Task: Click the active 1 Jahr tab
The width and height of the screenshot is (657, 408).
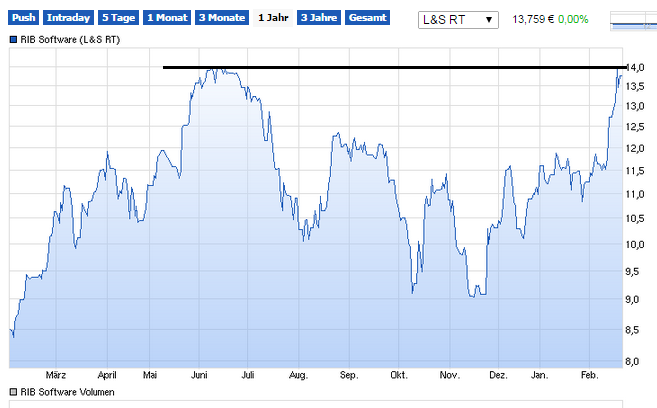Action: click(x=272, y=19)
